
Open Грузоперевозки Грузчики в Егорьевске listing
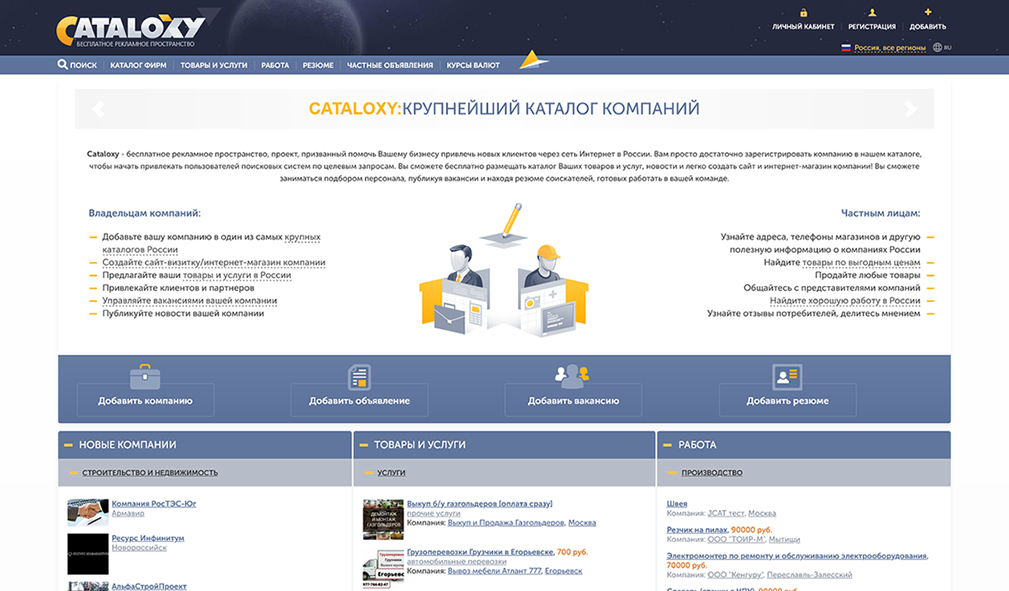tap(480, 552)
